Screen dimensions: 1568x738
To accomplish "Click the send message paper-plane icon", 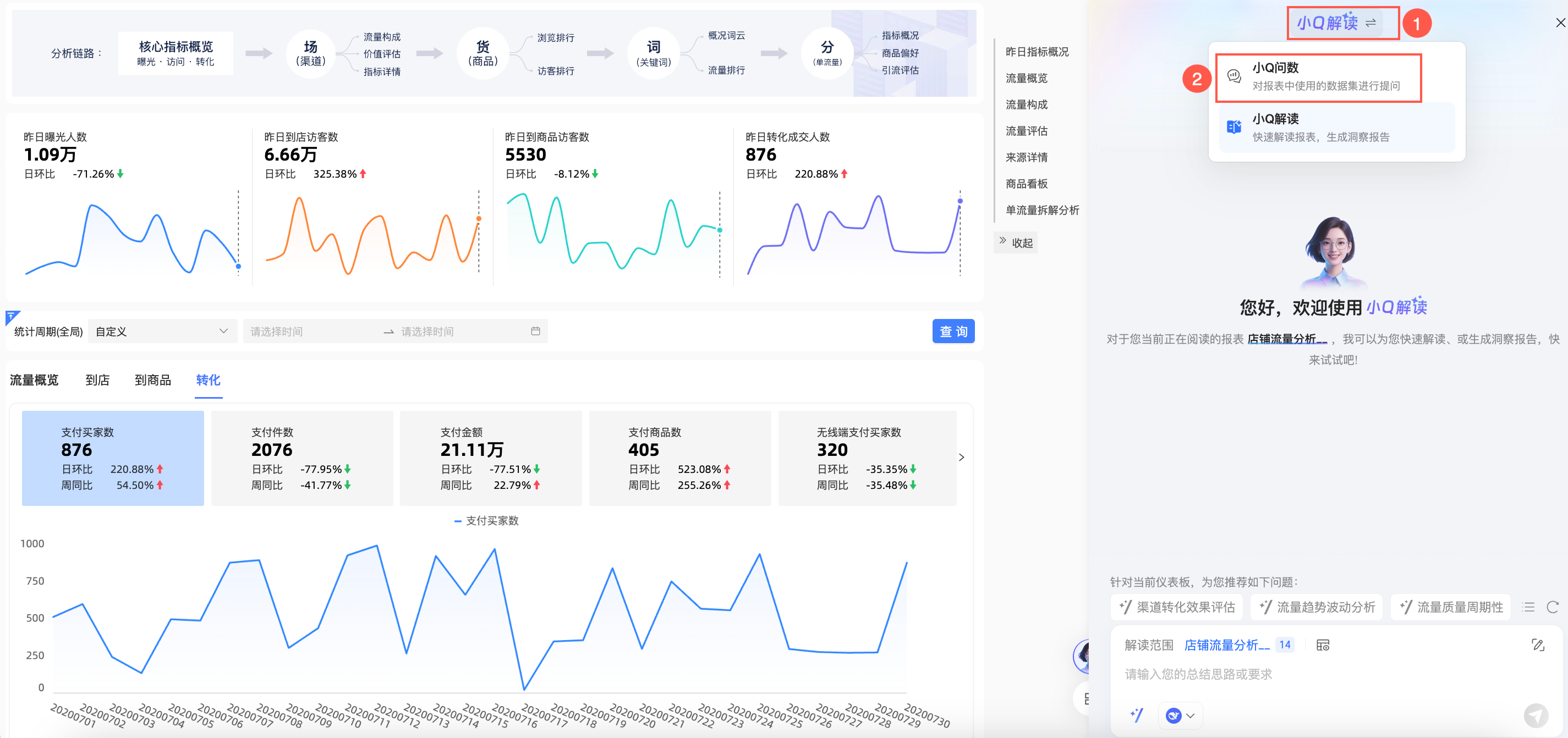I will point(1535,715).
